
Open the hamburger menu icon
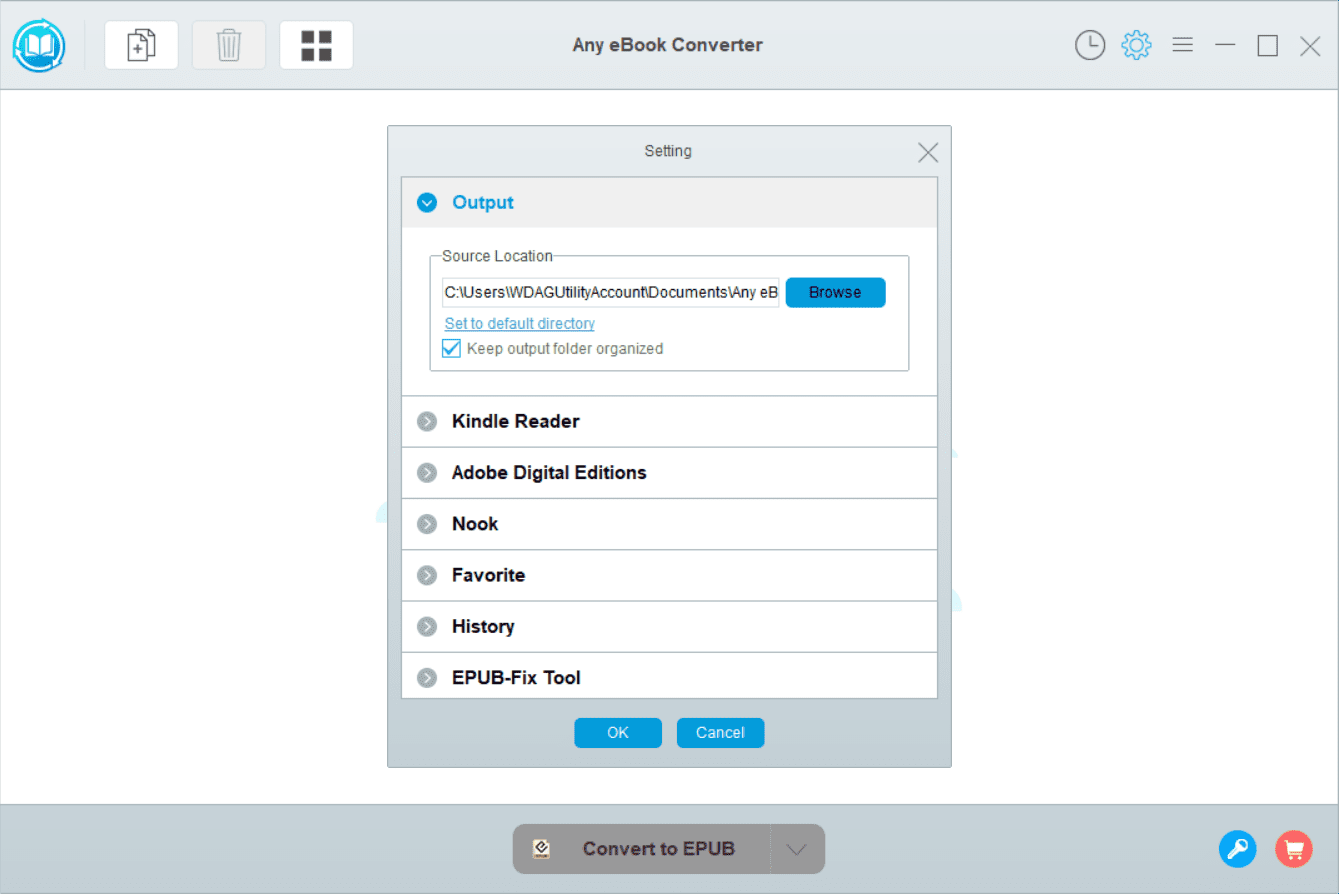[x=1182, y=45]
